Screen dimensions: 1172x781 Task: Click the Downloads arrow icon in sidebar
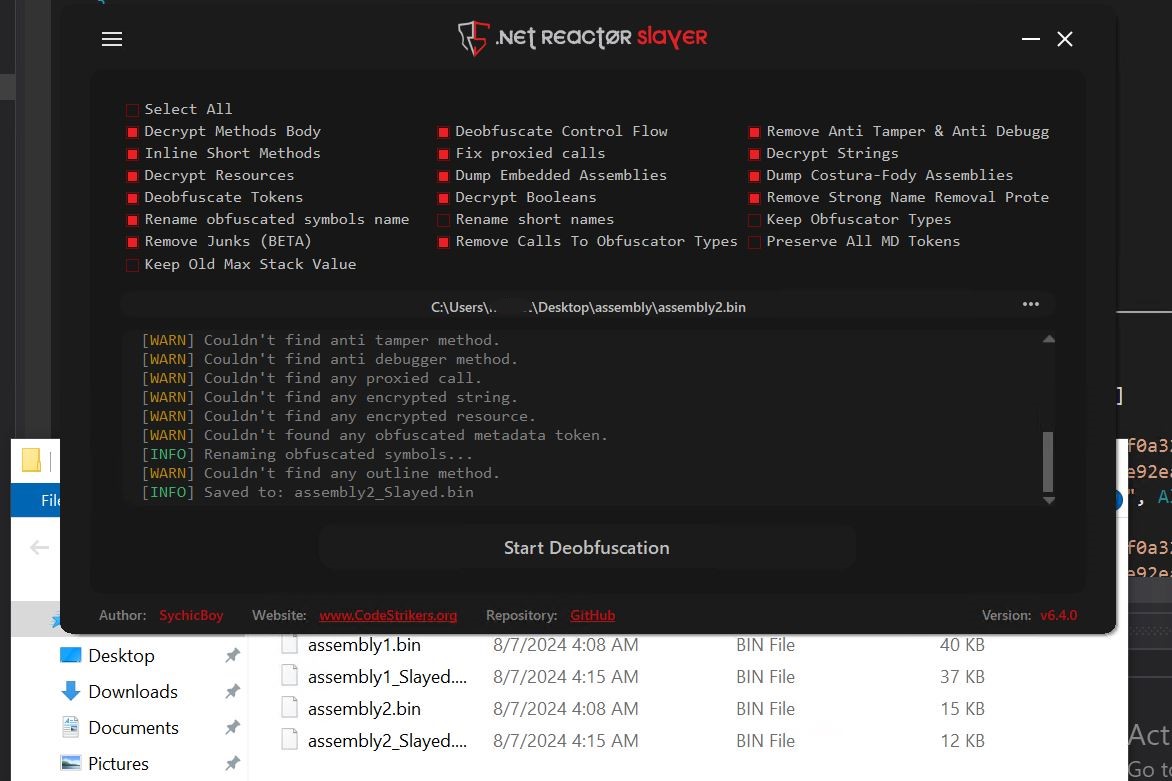70,692
